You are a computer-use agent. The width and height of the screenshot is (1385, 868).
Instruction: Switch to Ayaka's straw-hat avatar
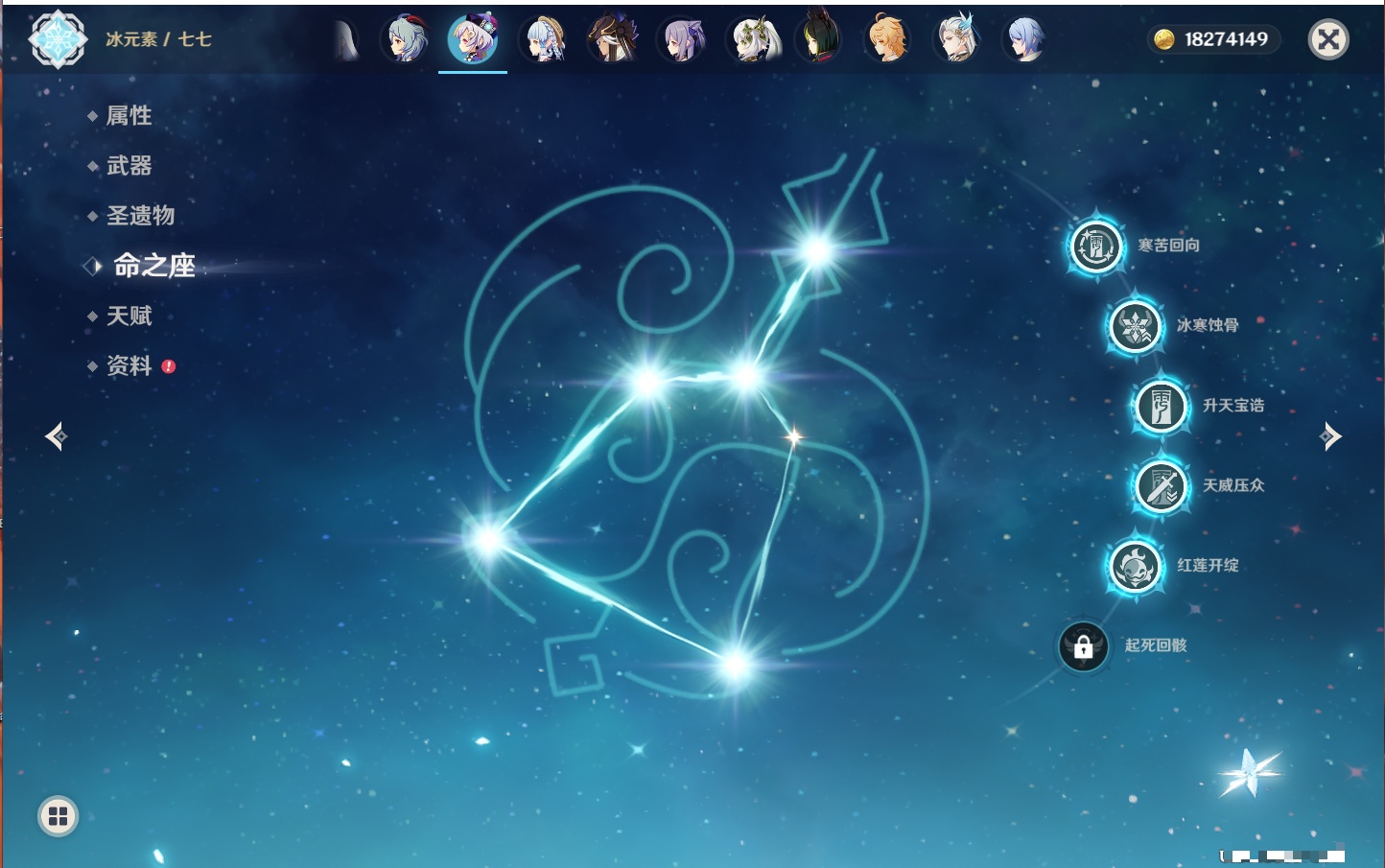click(542, 39)
